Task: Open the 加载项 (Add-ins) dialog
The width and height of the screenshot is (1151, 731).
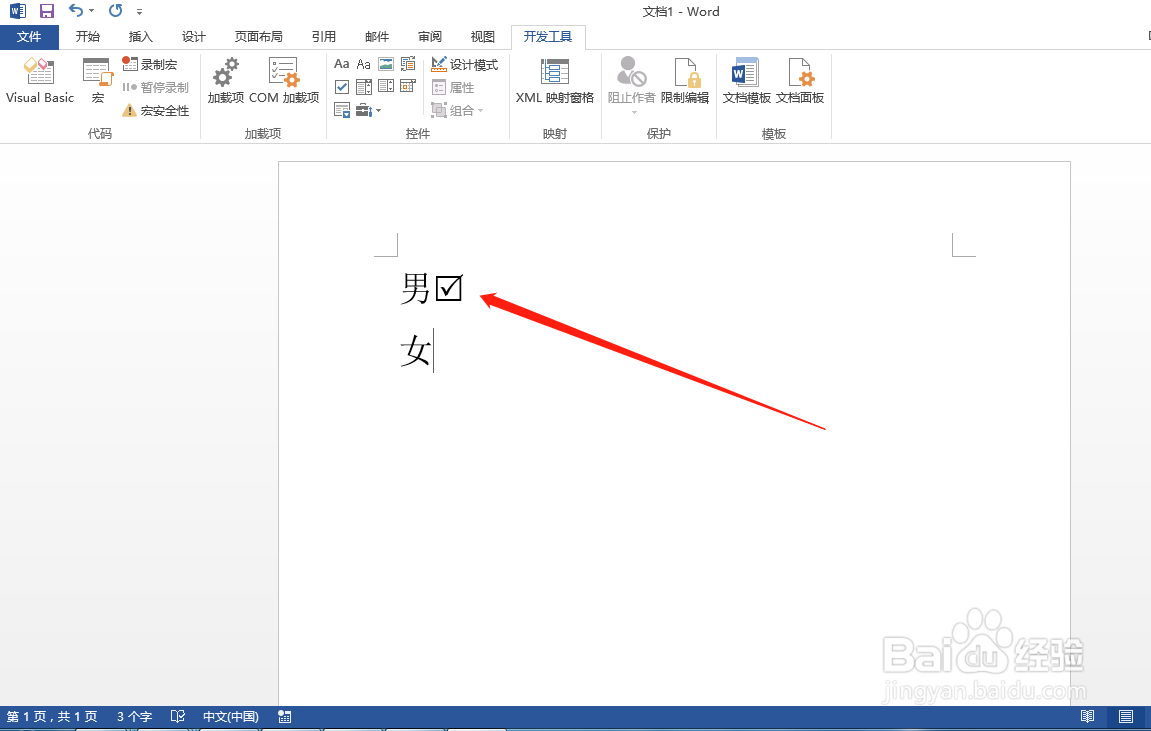Action: [225, 81]
